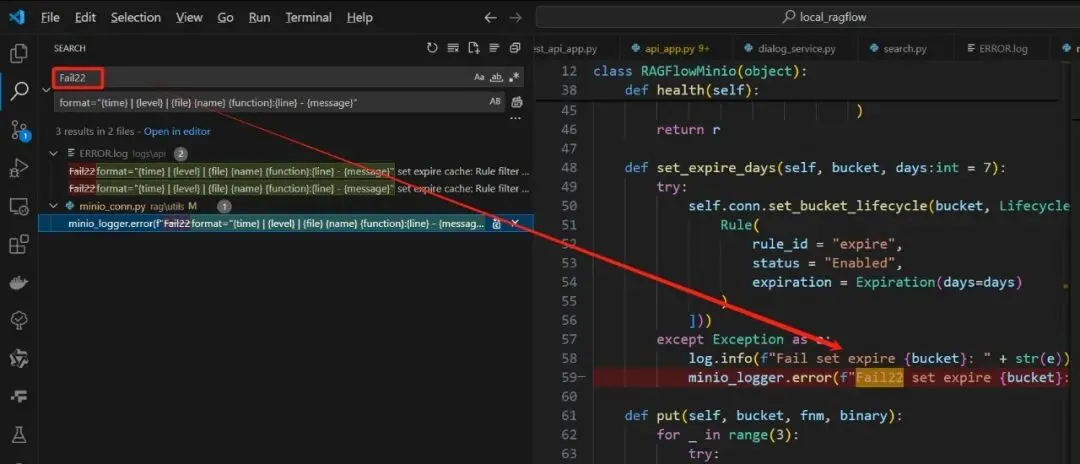Open the Testing flask view

point(19,434)
